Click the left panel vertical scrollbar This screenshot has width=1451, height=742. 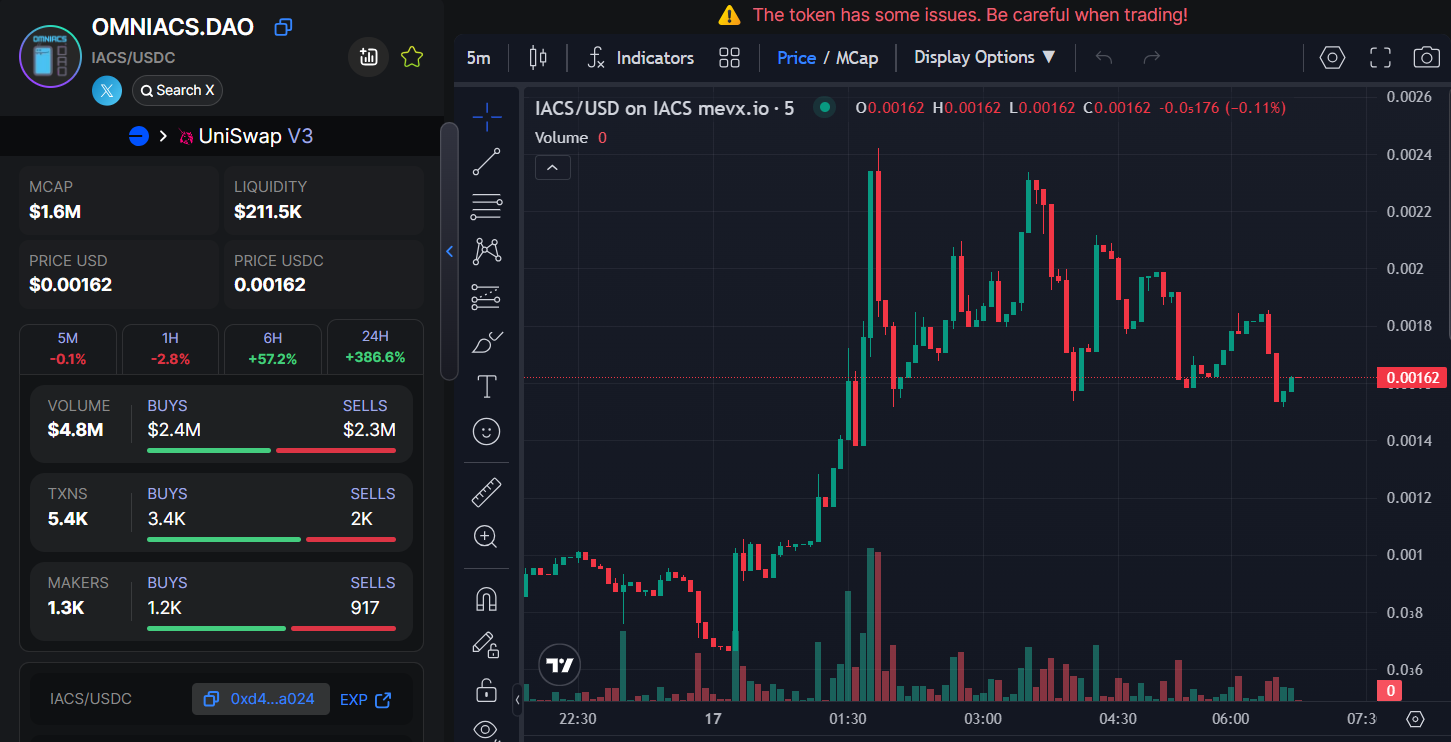[x=449, y=250]
